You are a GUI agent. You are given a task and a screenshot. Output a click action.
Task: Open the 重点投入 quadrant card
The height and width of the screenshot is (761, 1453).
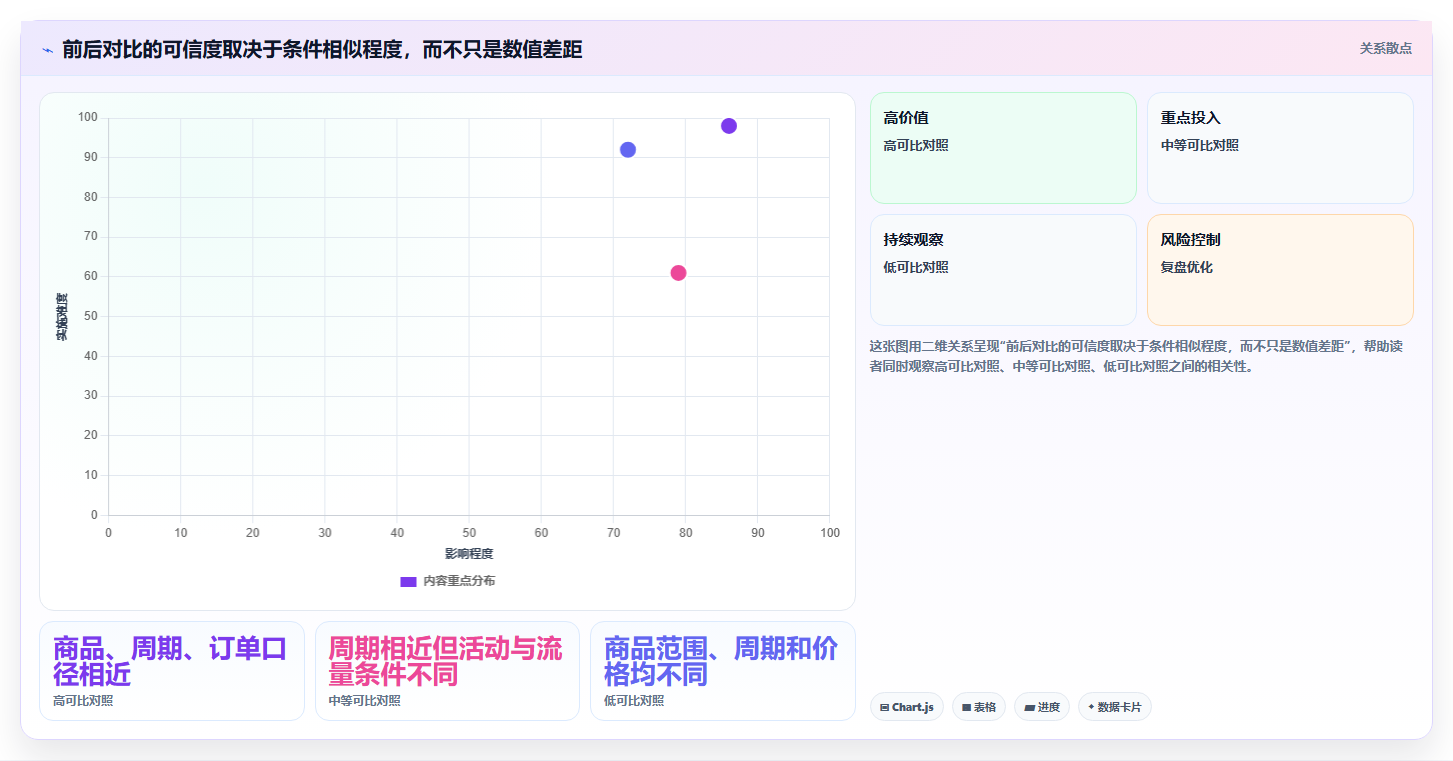click(x=1280, y=148)
